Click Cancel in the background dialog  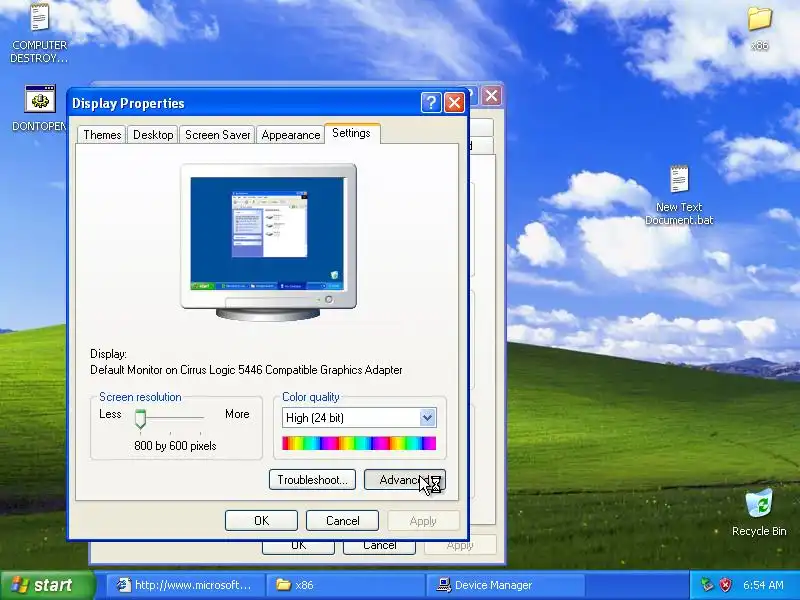click(x=380, y=547)
